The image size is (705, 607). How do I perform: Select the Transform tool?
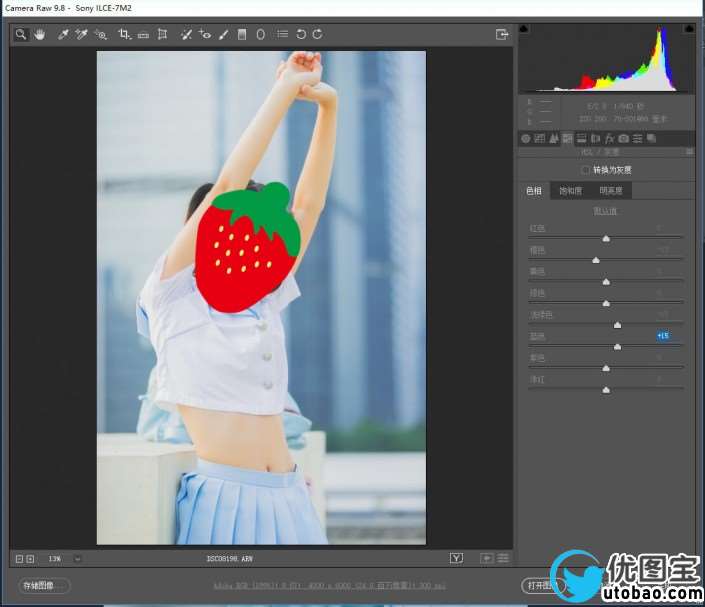point(162,34)
